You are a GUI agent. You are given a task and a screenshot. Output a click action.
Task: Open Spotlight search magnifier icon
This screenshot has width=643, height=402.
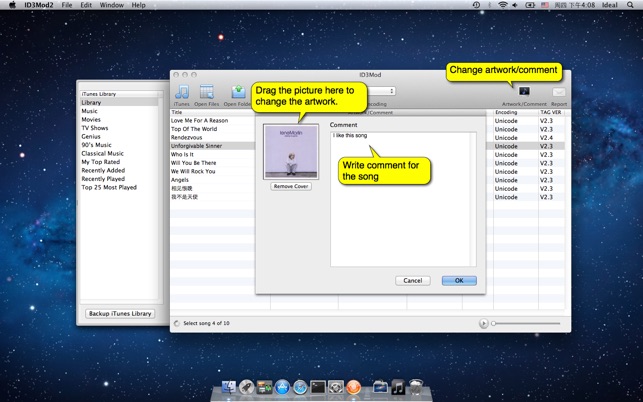tap(630, 5)
